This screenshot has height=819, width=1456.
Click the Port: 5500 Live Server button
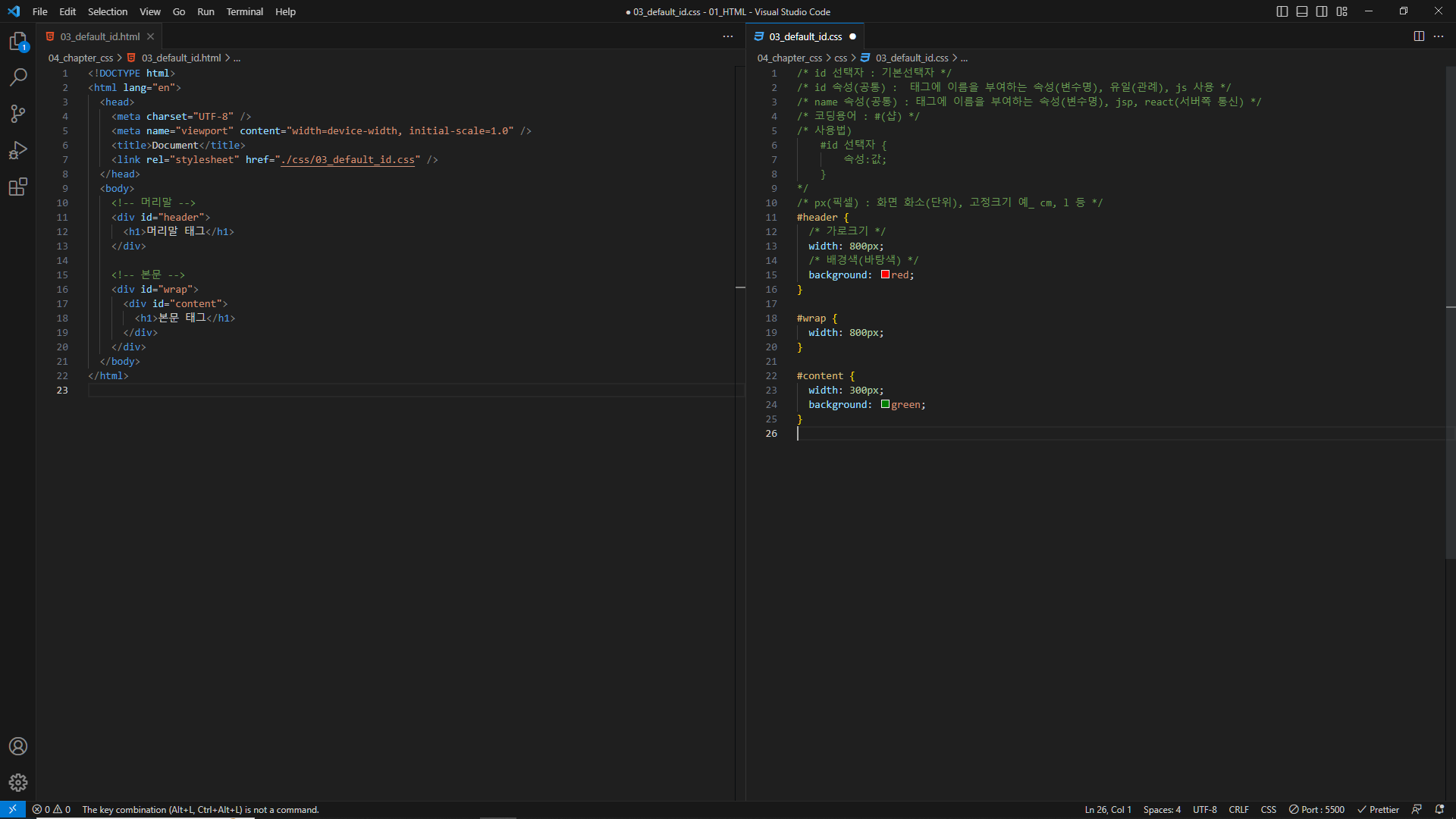(x=1316, y=810)
